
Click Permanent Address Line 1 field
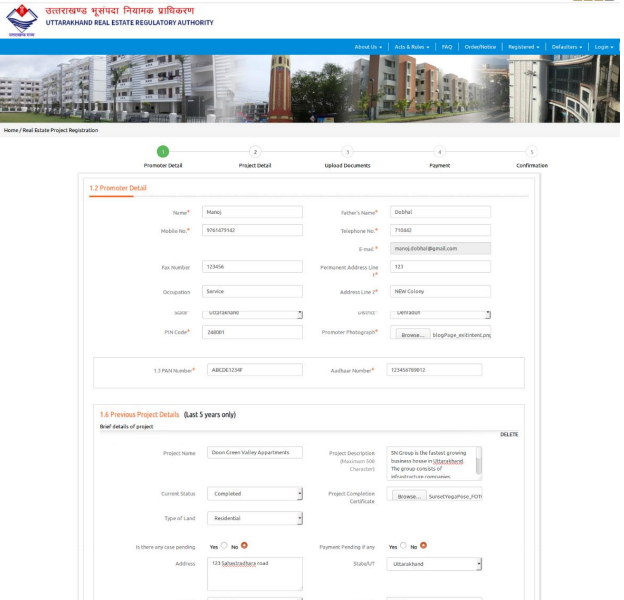pyautogui.click(x=440, y=267)
